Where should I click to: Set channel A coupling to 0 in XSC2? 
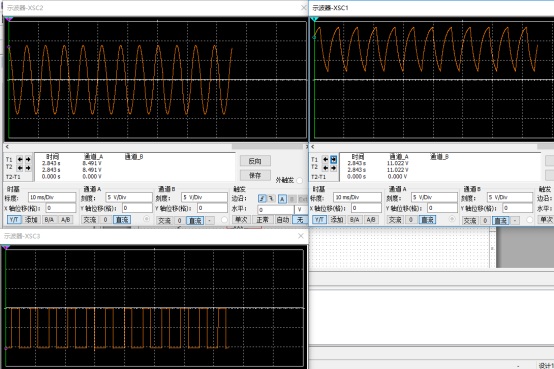coord(105,219)
